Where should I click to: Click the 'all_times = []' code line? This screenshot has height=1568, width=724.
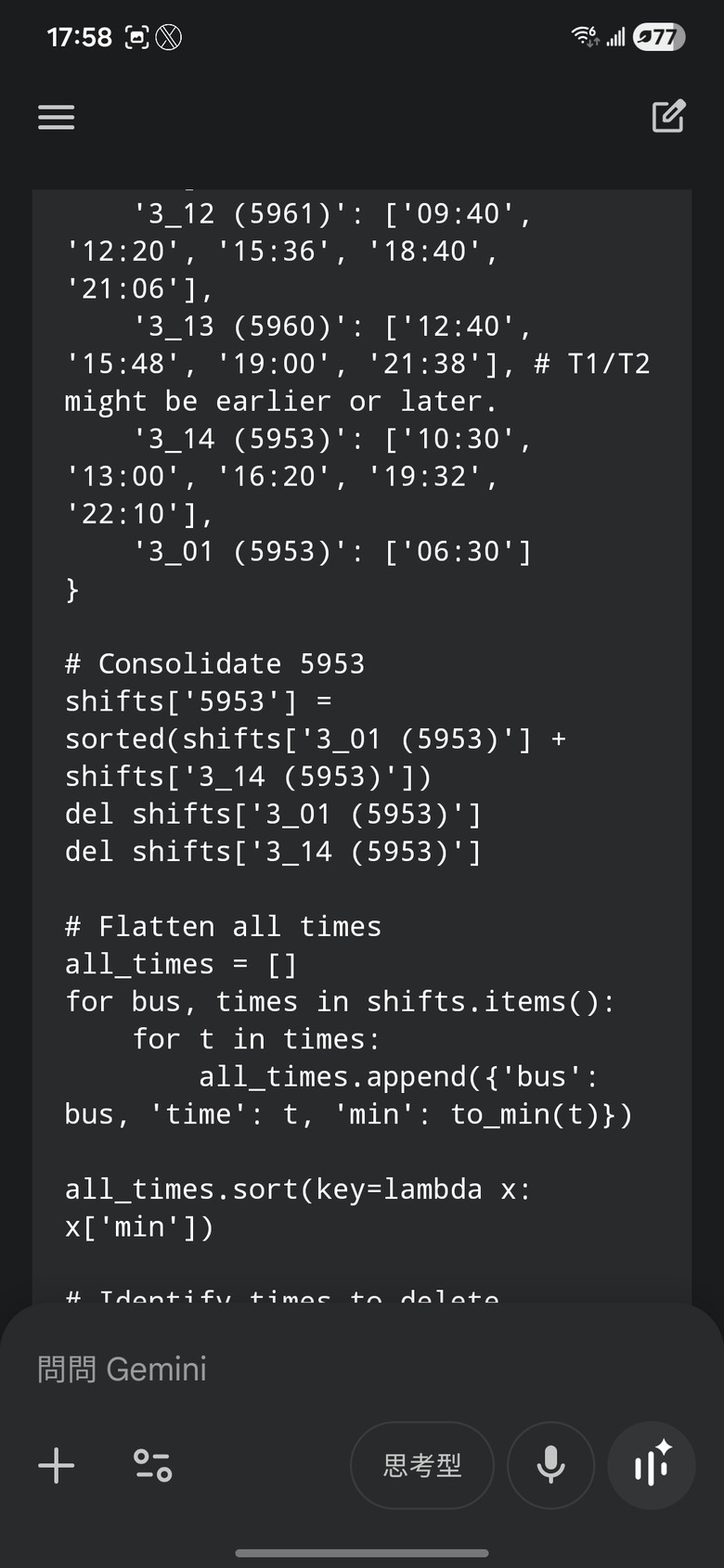[x=181, y=964]
